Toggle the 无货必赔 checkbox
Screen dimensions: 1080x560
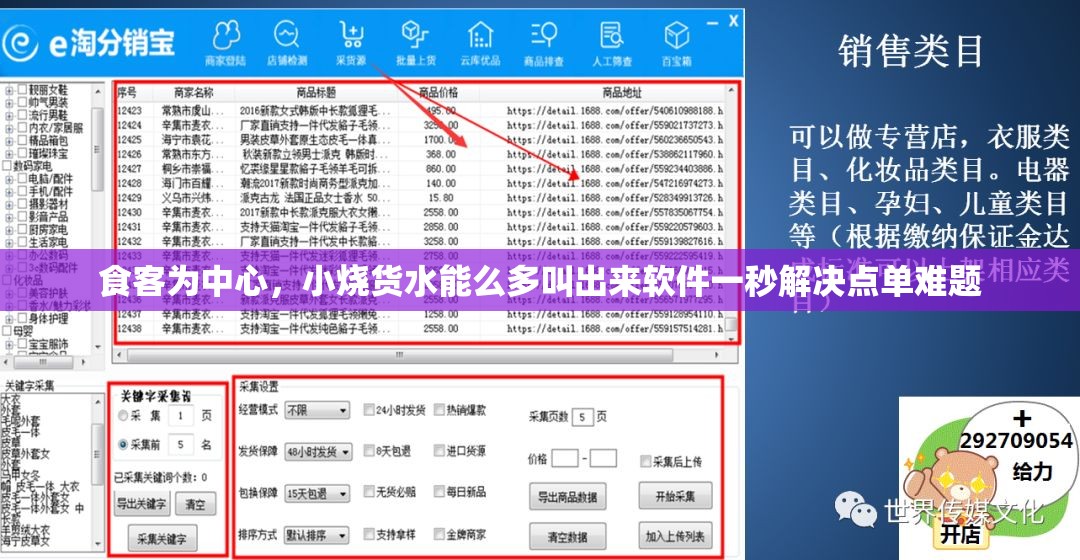(x=368, y=492)
